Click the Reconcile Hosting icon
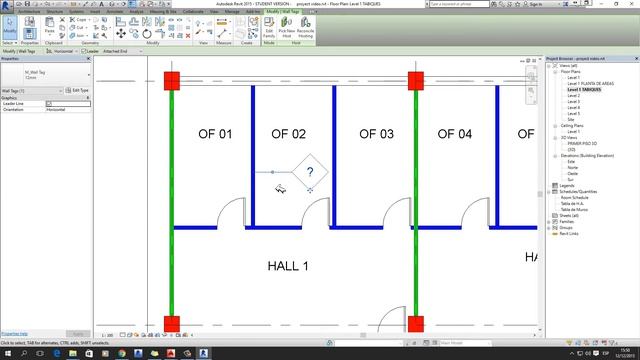 (305, 27)
